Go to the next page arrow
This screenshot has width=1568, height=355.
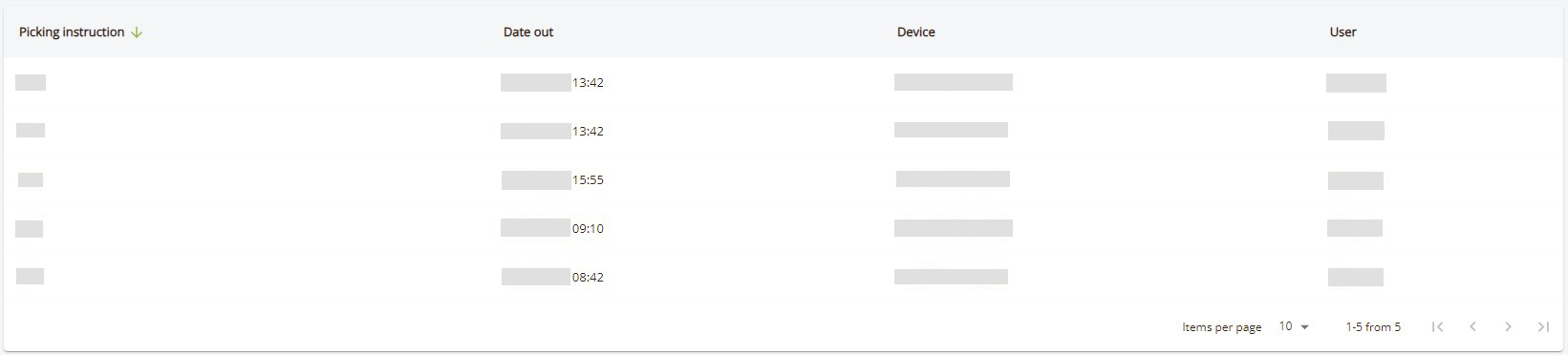point(1508,326)
